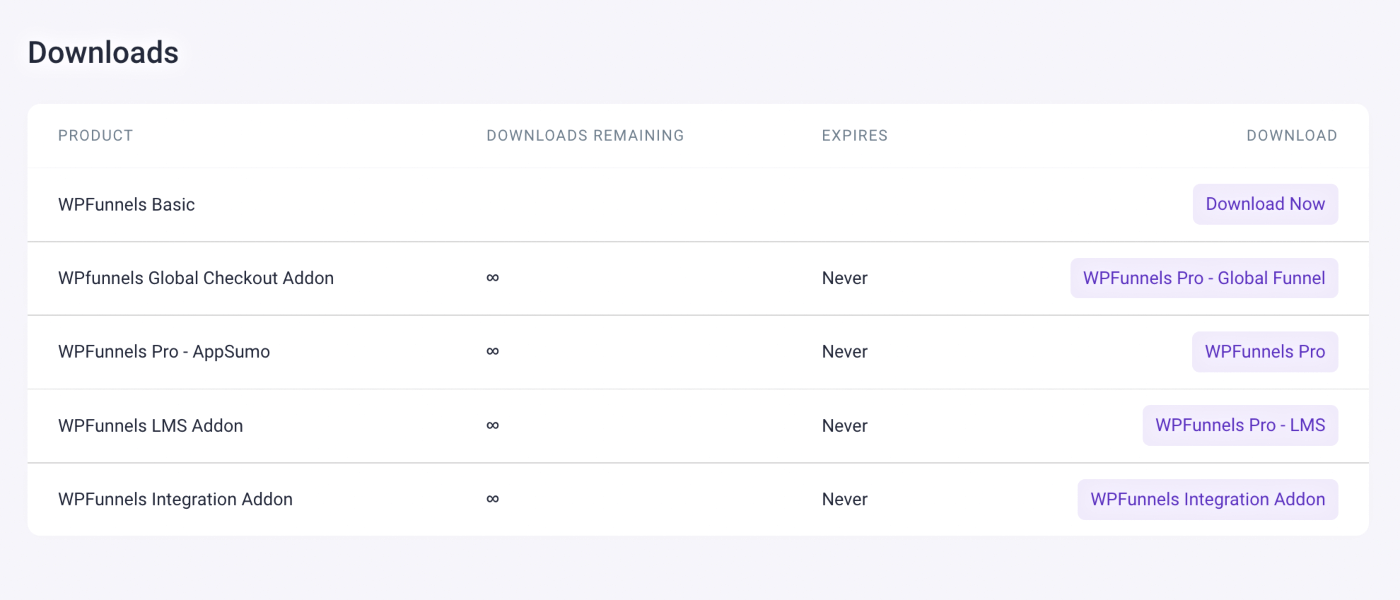Click Never in Integration Addon row
This screenshot has width=1400, height=600.
coord(845,499)
